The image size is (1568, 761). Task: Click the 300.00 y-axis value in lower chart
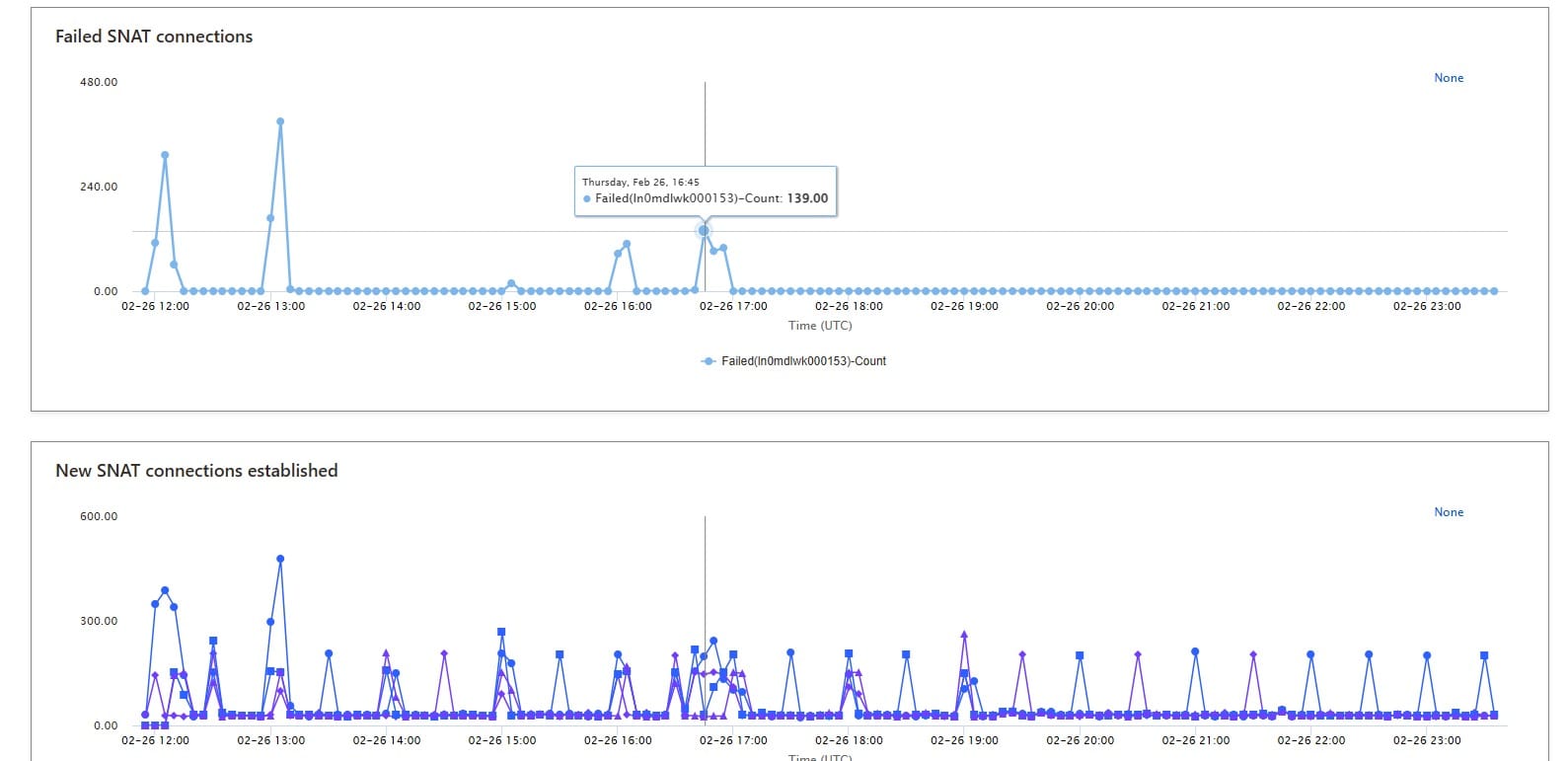pos(99,621)
